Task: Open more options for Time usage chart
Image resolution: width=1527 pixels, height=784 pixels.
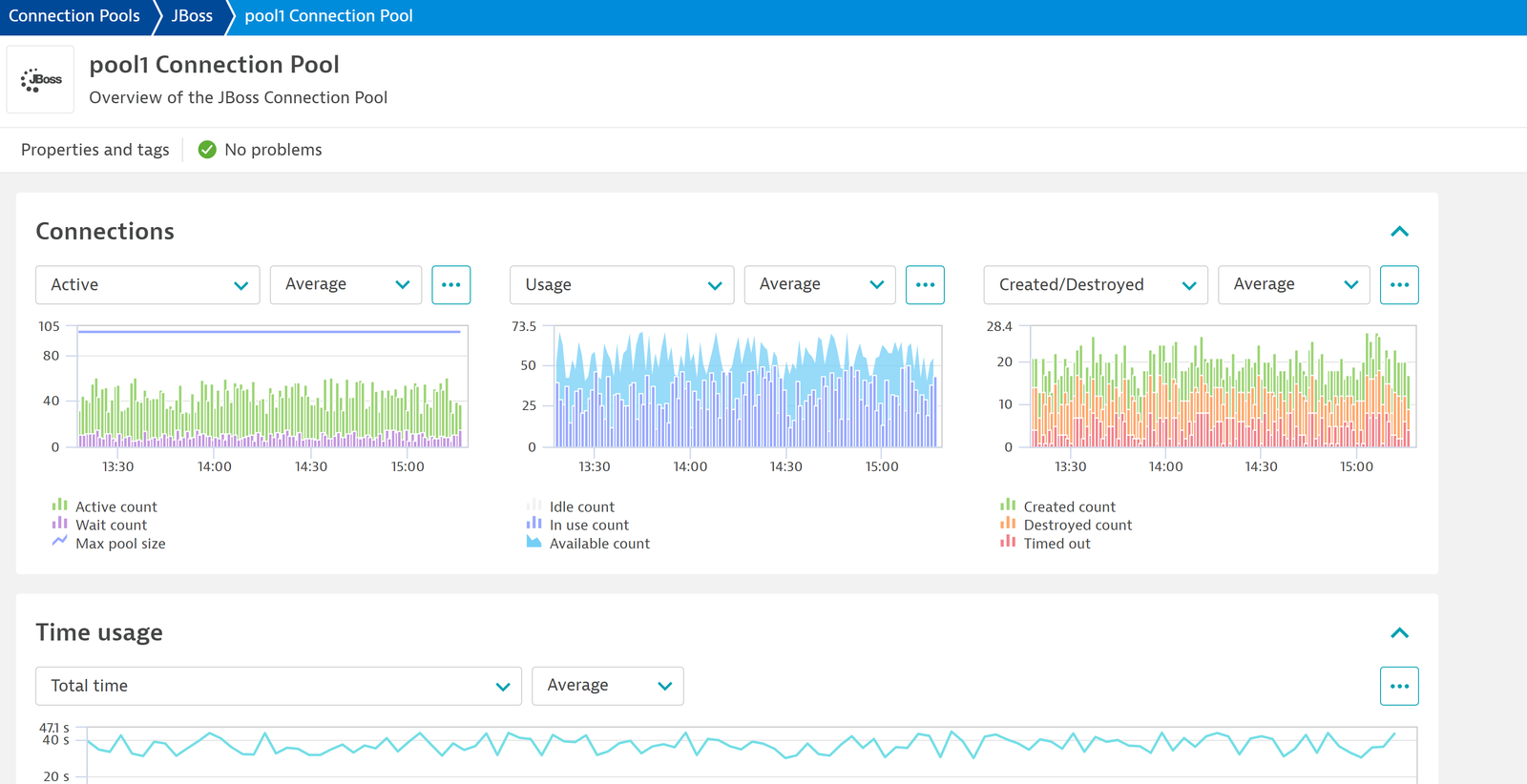Action: click(x=1399, y=686)
